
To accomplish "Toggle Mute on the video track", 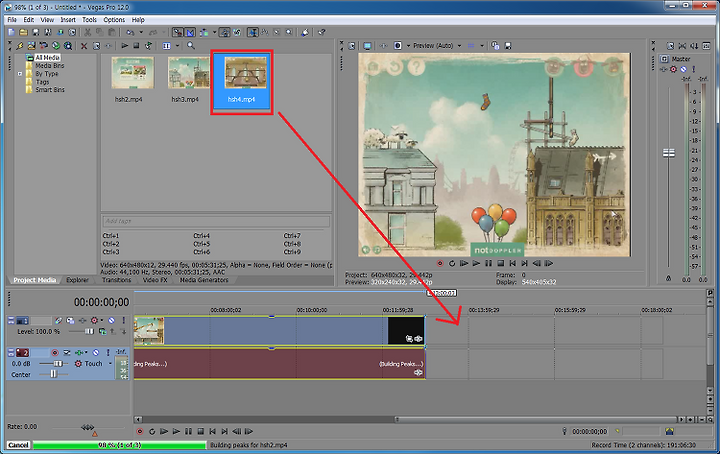I will coord(111,320).
